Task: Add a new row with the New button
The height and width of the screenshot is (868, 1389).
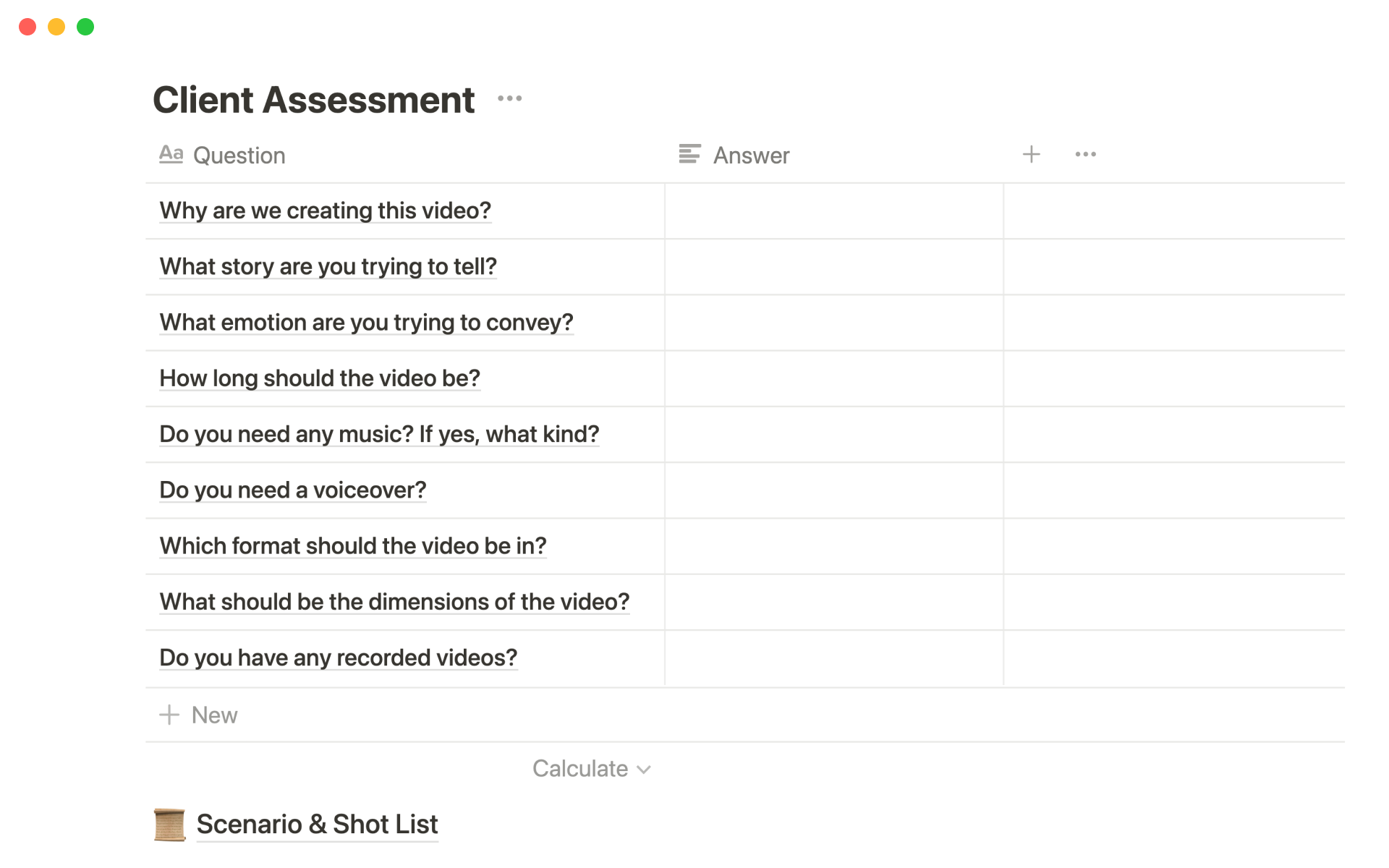Action: [x=214, y=715]
